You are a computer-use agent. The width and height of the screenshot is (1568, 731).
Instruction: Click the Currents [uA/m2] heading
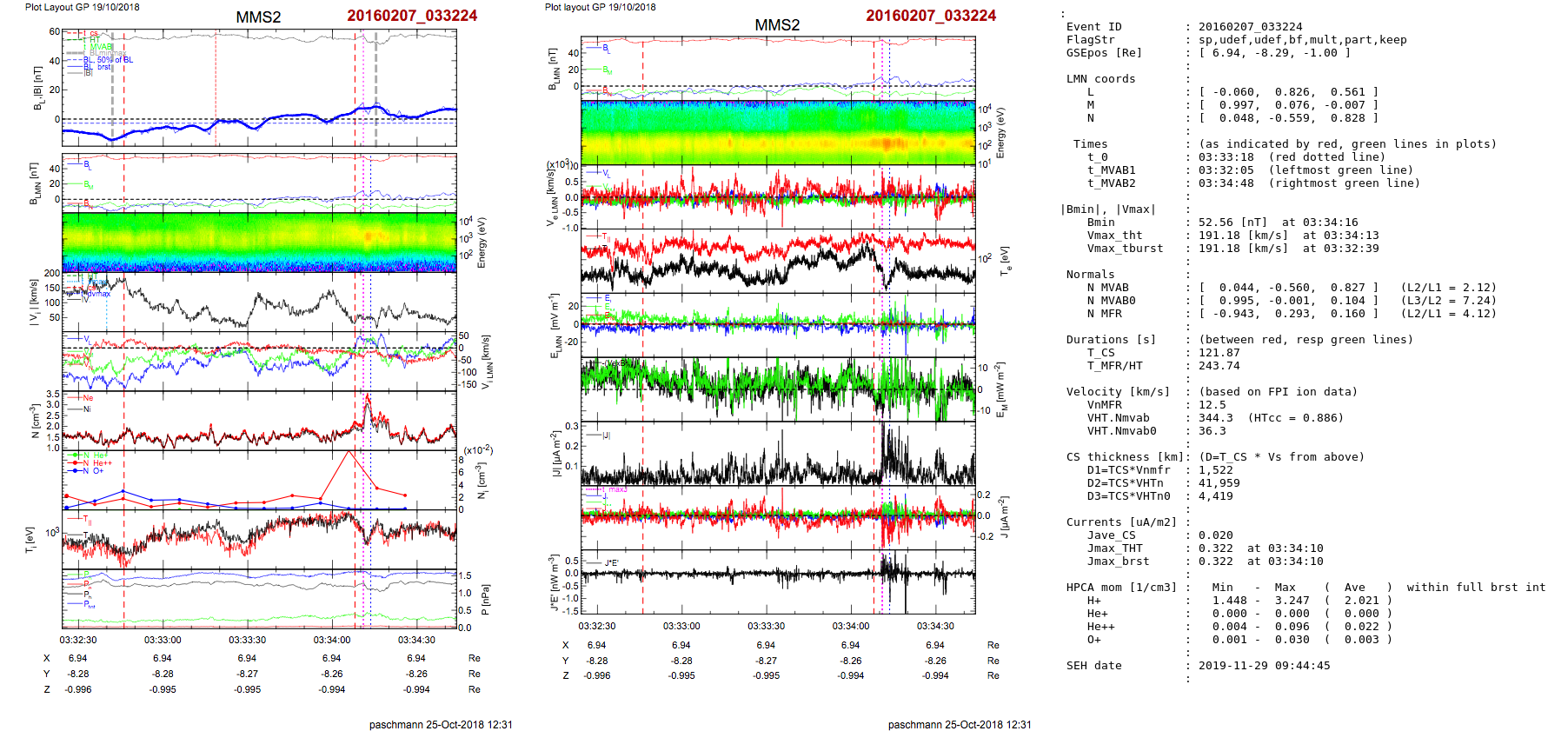1121,522
